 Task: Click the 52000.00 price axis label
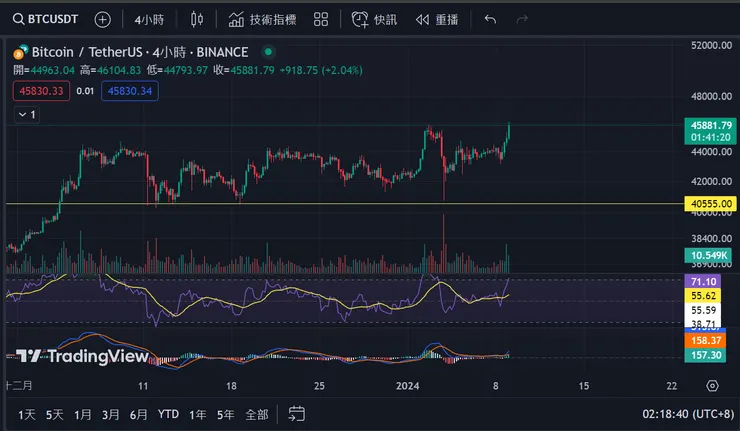[711, 45]
